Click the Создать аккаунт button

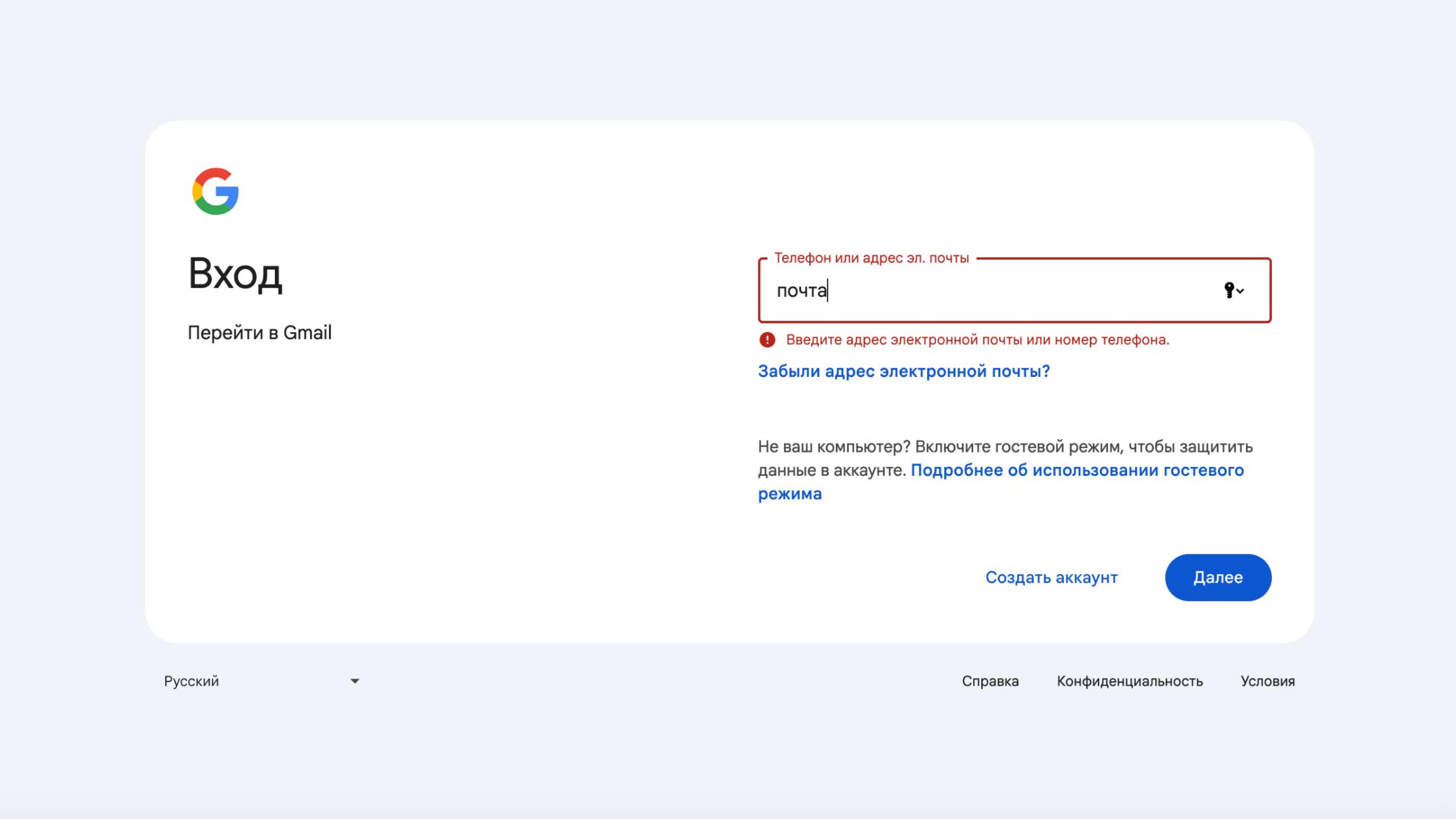coord(1051,577)
